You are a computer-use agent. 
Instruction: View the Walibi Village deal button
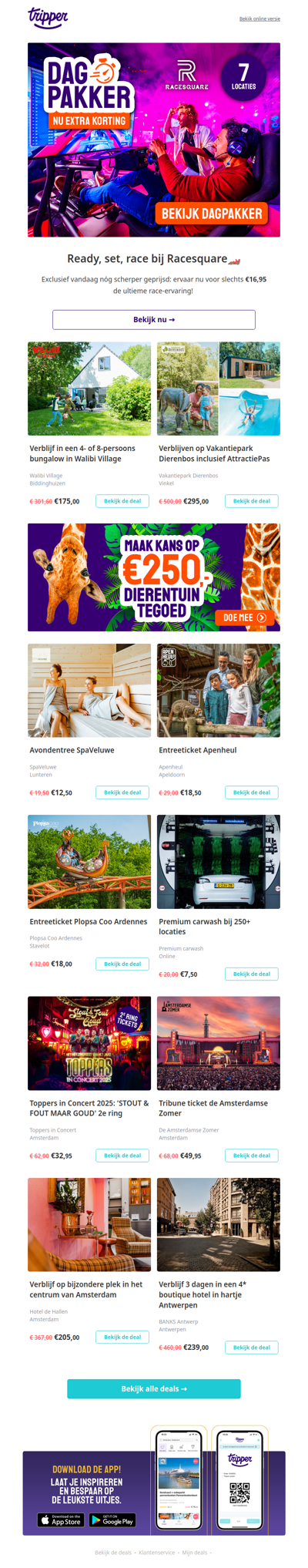(122, 501)
